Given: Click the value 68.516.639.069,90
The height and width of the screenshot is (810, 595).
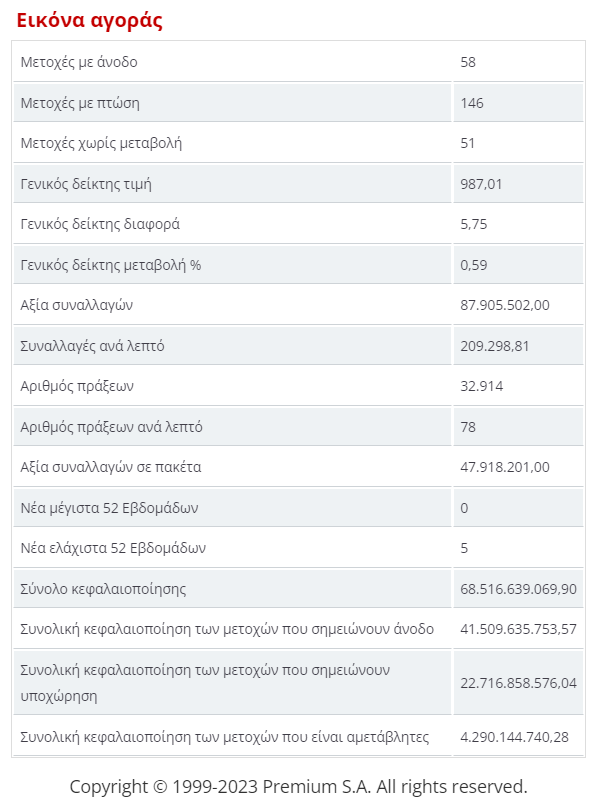Looking at the screenshot, I should (x=518, y=589).
